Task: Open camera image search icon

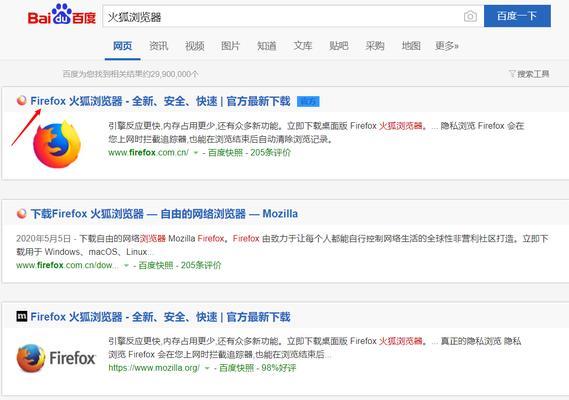Action: [x=470, y=16]
